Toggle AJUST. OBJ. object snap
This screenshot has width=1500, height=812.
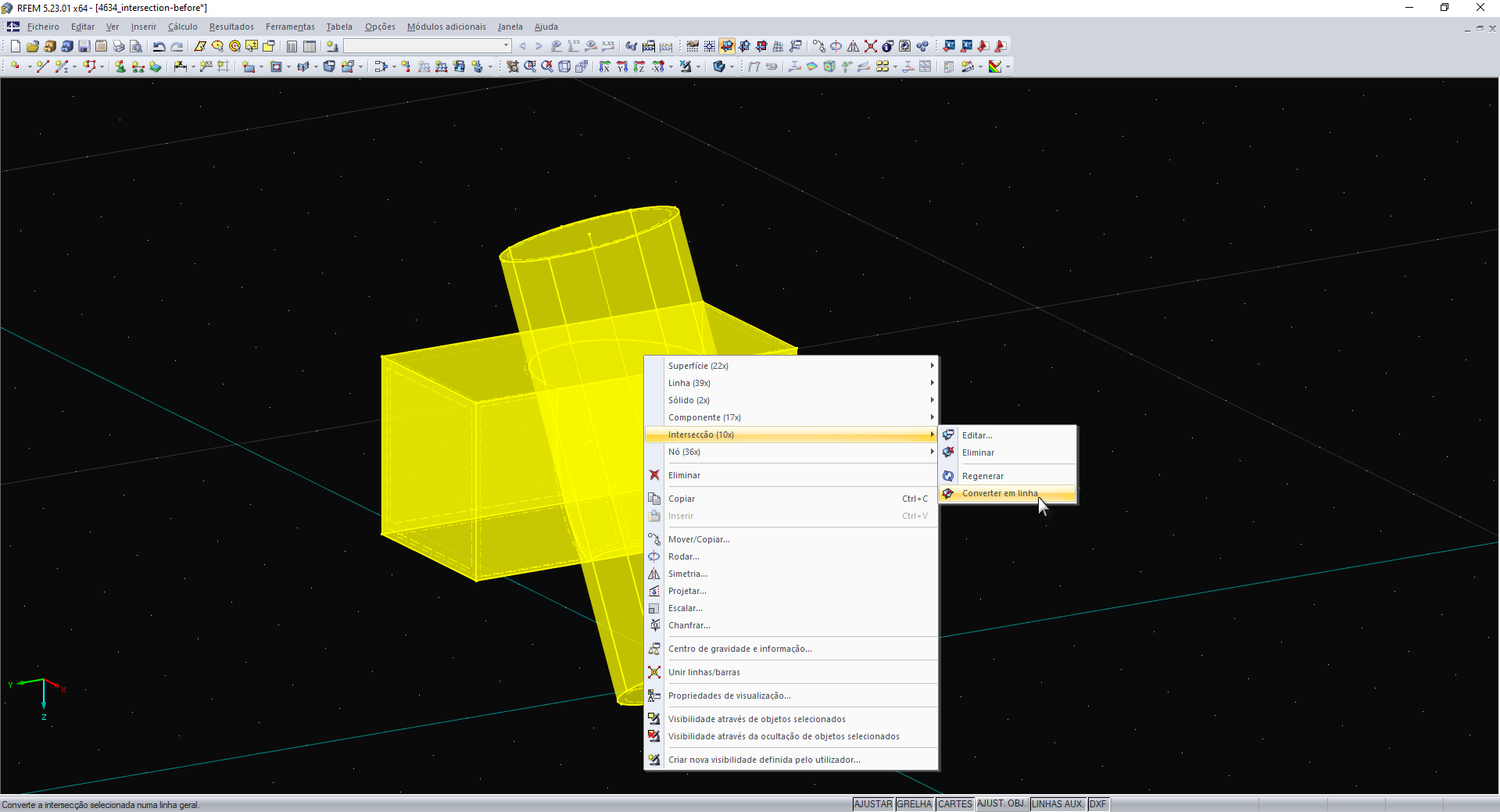pos(1001,804)
